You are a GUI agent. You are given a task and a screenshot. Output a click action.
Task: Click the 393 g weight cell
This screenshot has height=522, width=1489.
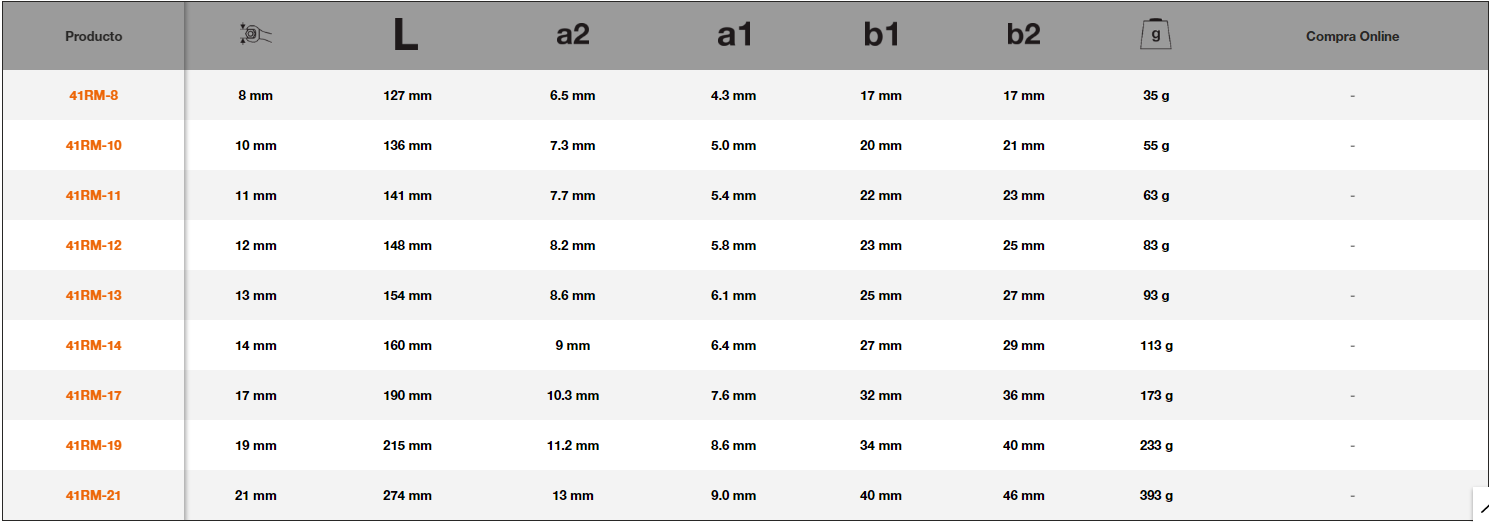coord(1156,496)
